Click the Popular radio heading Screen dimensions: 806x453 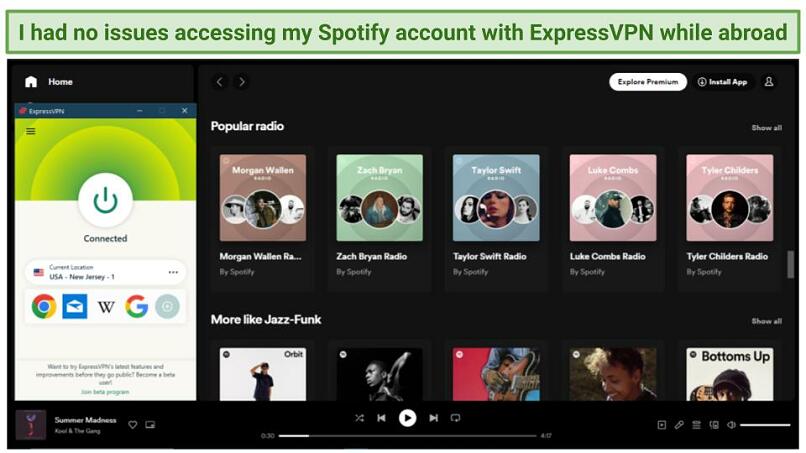tap(247, 126)
